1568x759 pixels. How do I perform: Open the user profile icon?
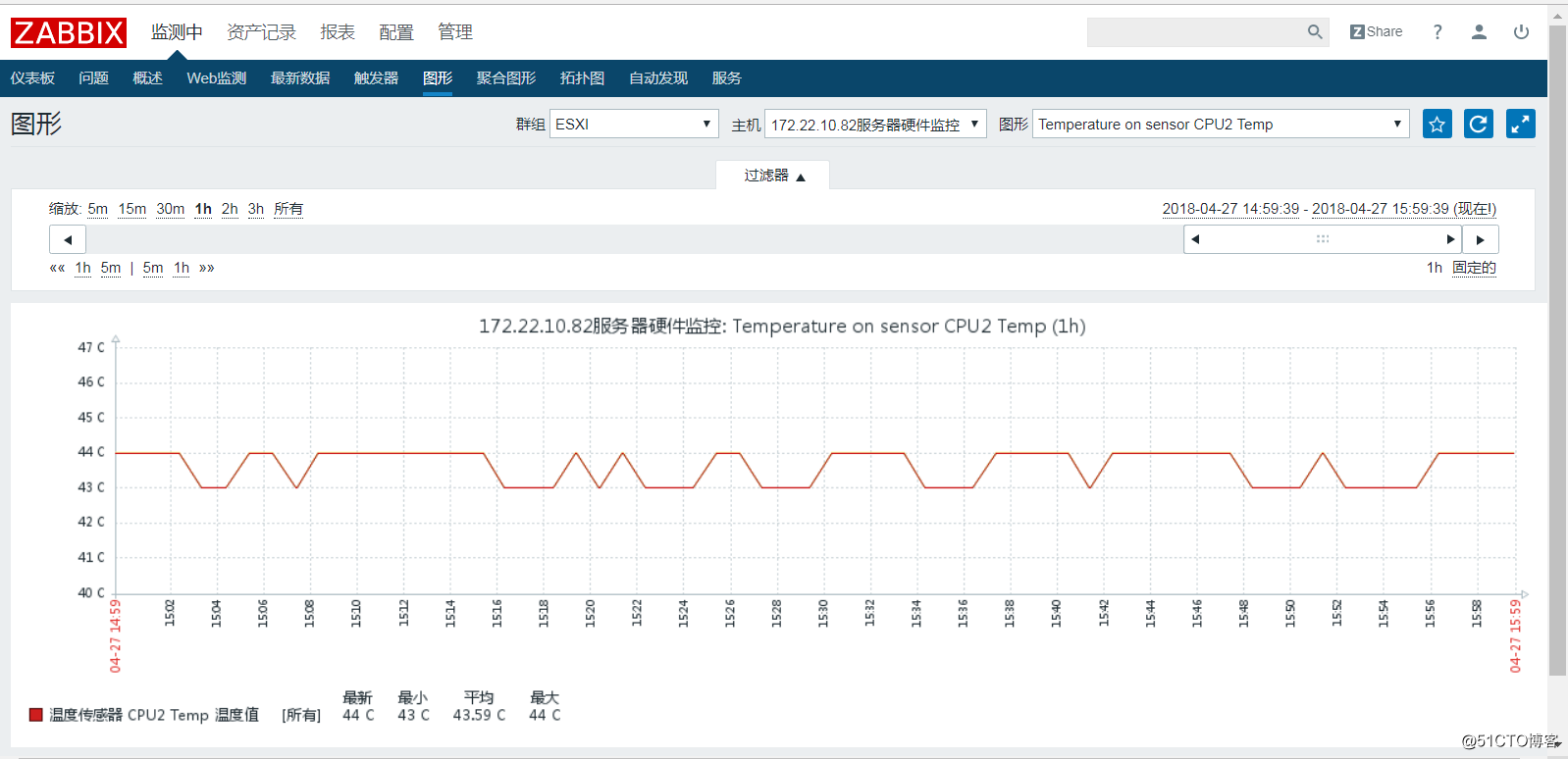[1479, 32]
